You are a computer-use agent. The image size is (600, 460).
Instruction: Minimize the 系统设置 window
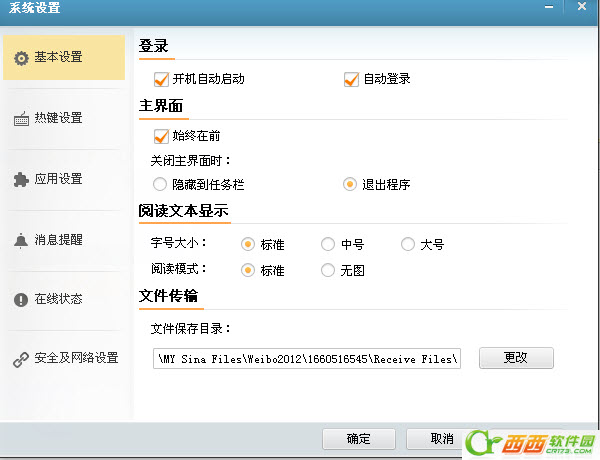point(549,7)
